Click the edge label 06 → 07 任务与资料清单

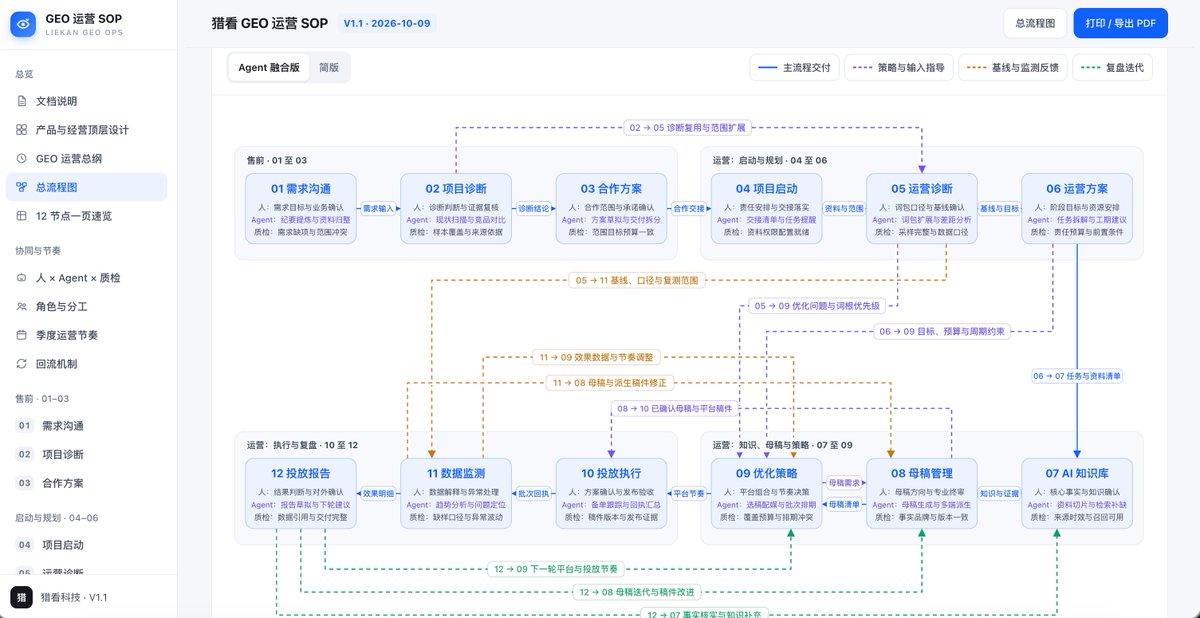coord(1077,376)
